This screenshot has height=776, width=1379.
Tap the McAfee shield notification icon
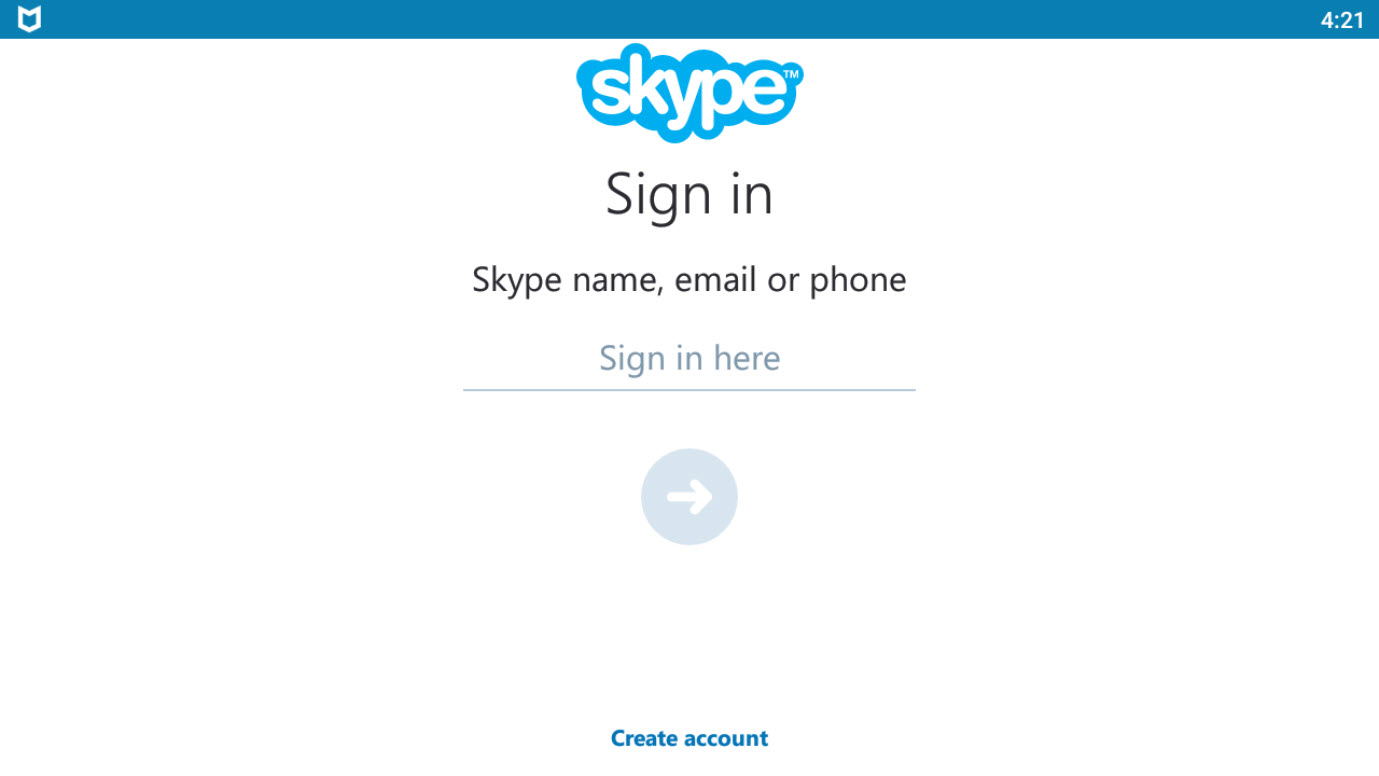30,19
